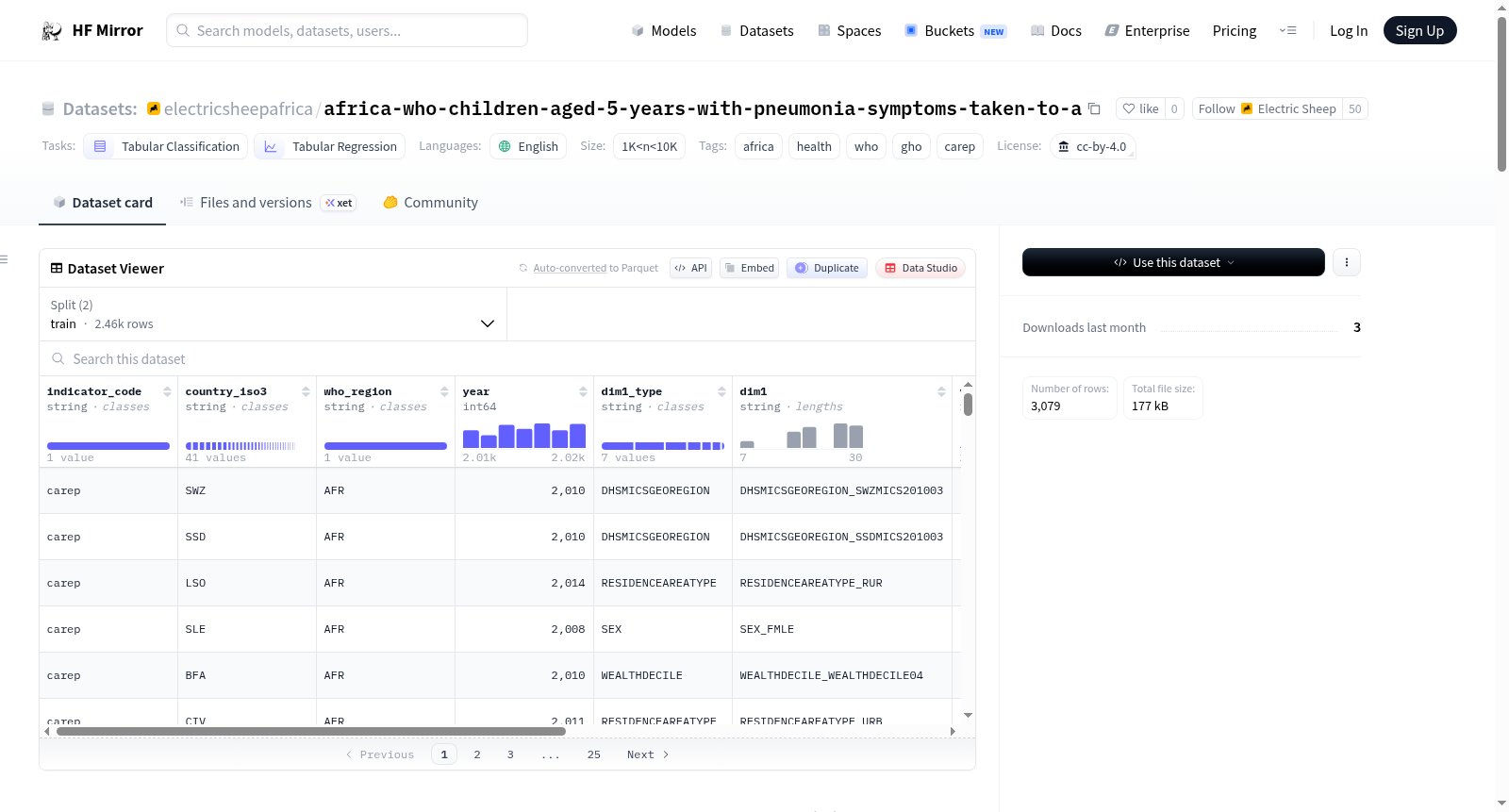Sort the indicator_code column

pyautogui.click(x=167, y=391)
